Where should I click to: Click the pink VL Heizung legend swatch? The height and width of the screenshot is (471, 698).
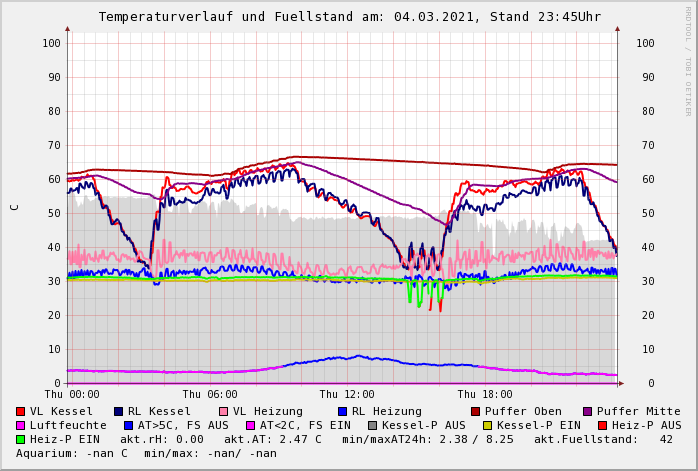(224, 412)
